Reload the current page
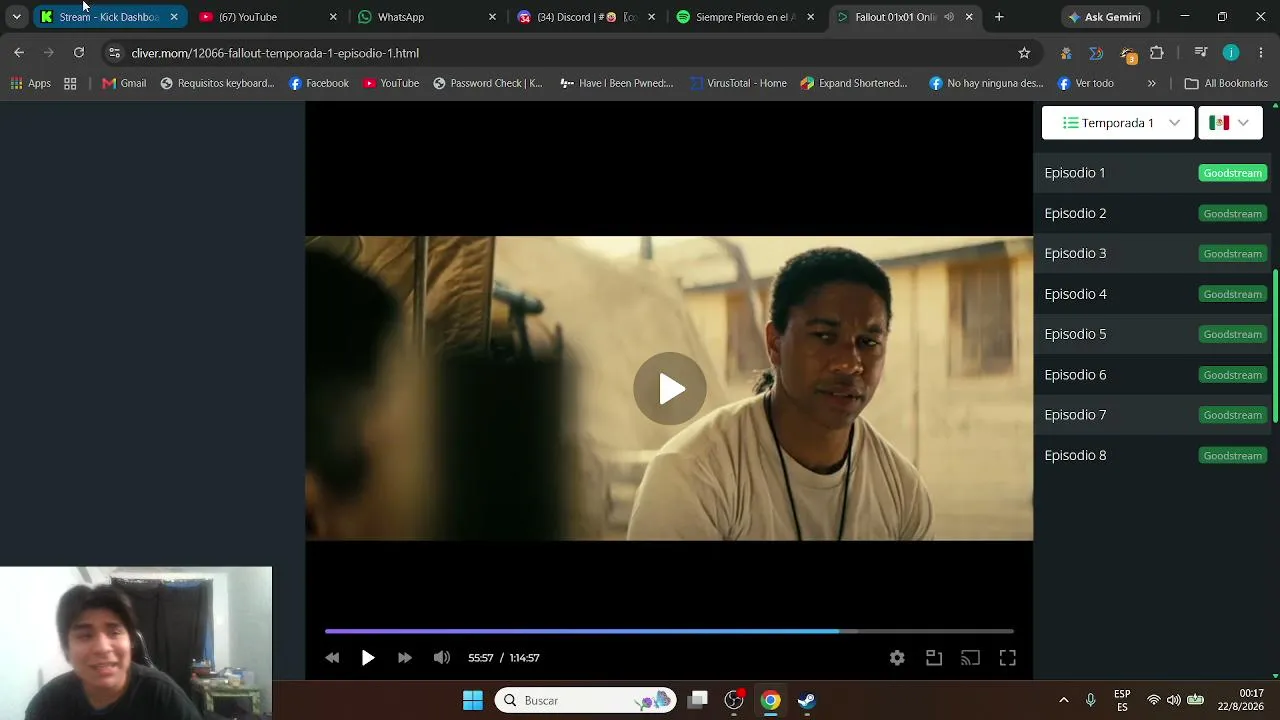 [x=79, y=53]
